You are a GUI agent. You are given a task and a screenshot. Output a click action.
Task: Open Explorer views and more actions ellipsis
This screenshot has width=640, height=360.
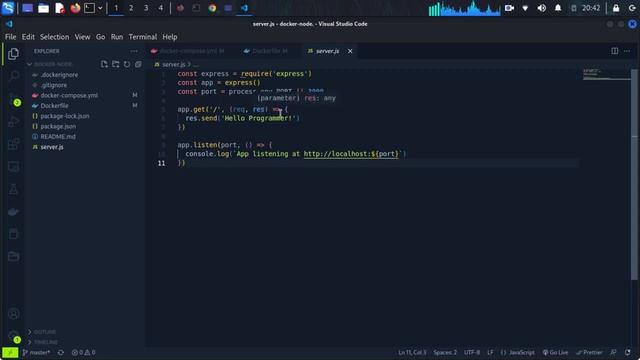[134, 51]
